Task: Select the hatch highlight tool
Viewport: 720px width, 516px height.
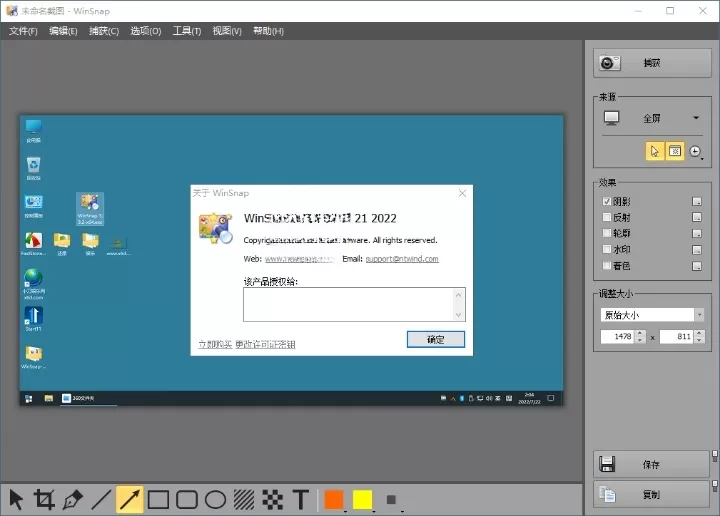Action: [244, 499]
